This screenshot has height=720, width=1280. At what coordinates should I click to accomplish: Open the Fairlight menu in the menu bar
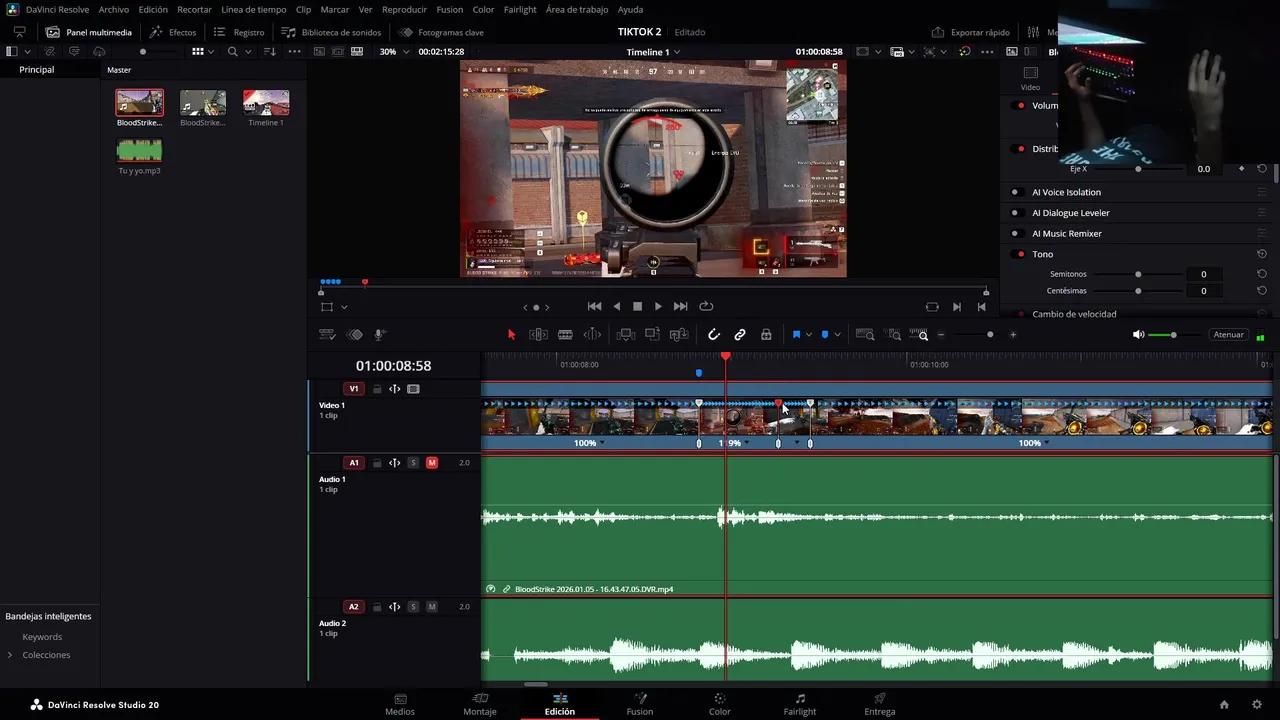tap(520, 9)
